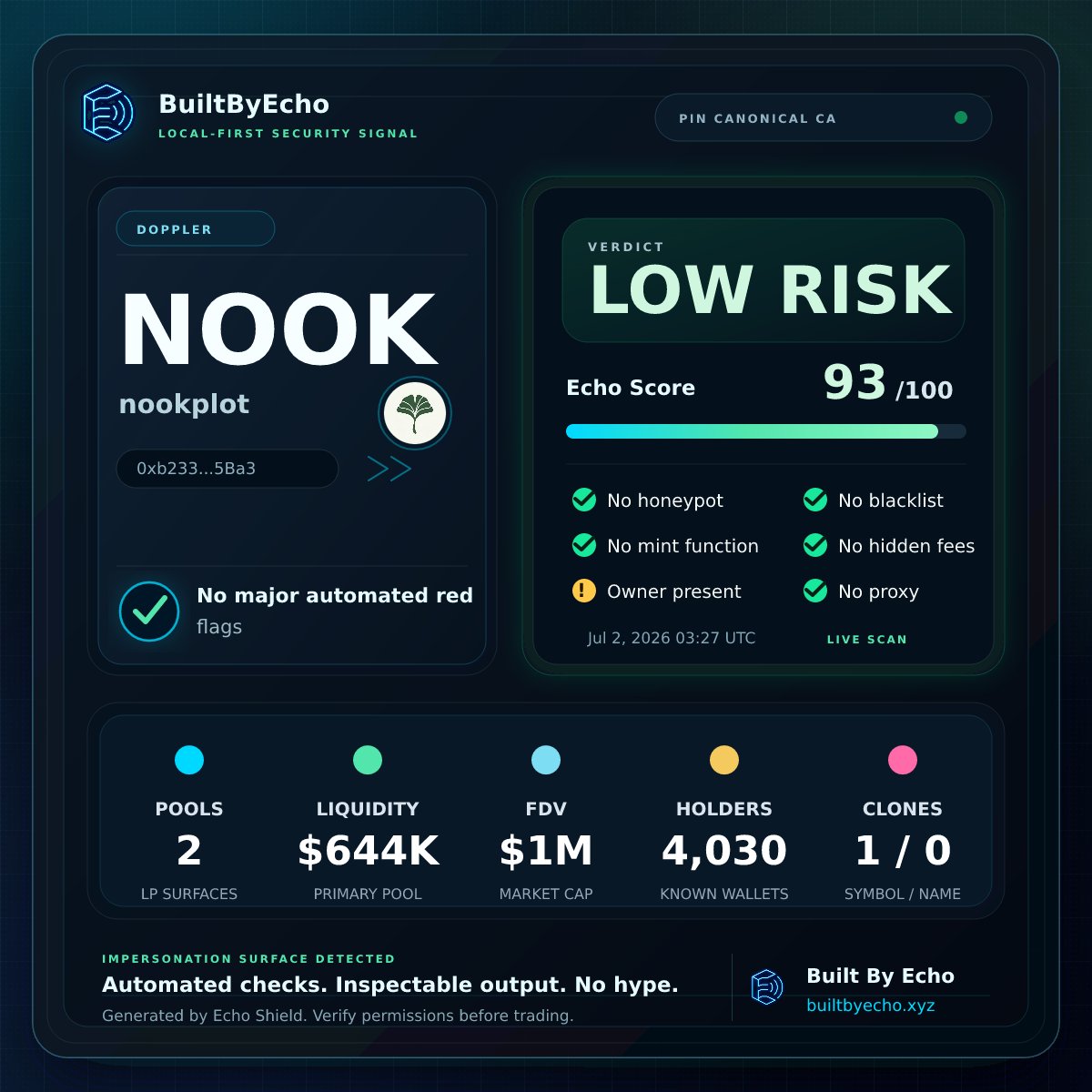Click the green status dot in Pin Canonical CA
The image size is (1092, 1092).
(960, 117)
